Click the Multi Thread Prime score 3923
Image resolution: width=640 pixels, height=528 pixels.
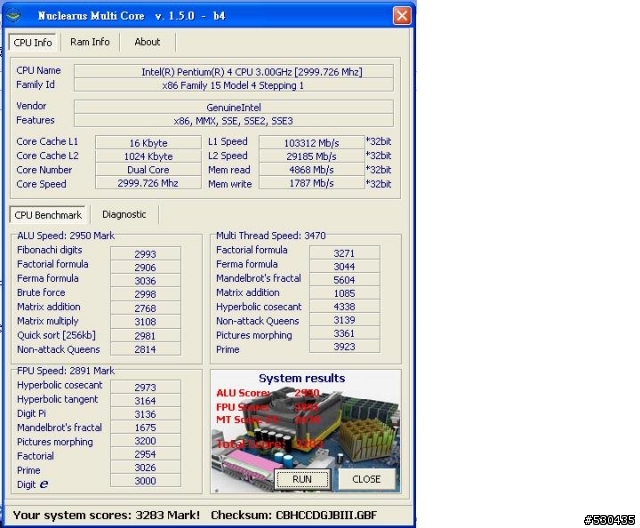(344, 346)
